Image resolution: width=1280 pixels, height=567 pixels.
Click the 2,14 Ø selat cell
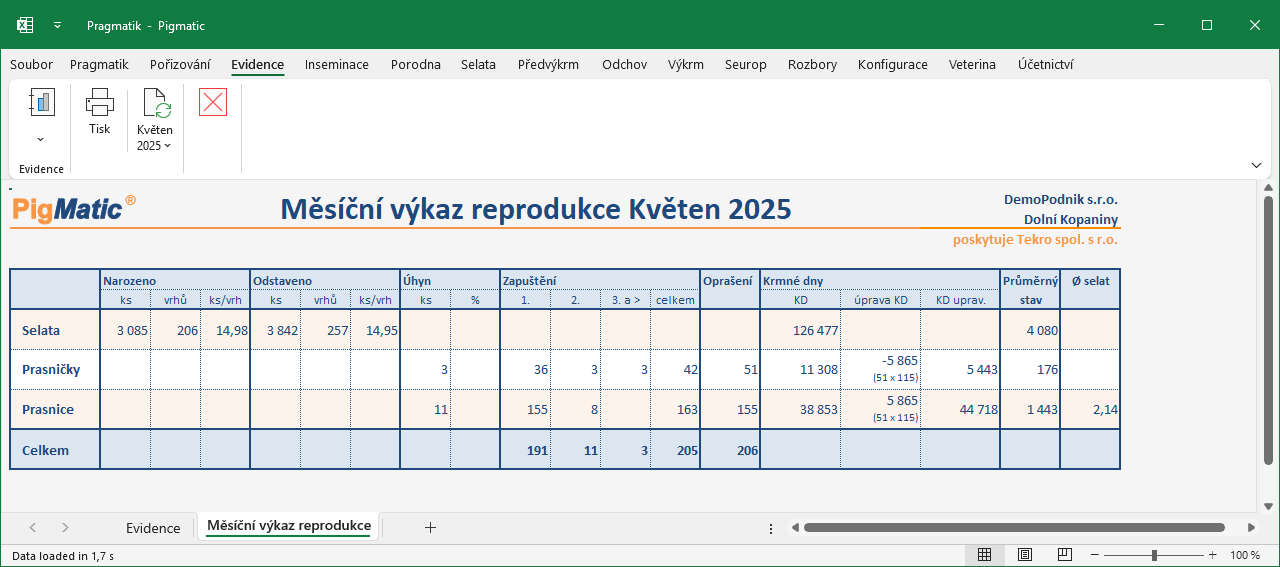(1091, 410)
